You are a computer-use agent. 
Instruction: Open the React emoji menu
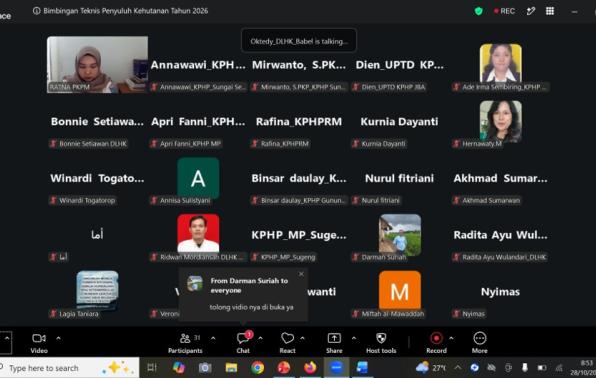287,343
